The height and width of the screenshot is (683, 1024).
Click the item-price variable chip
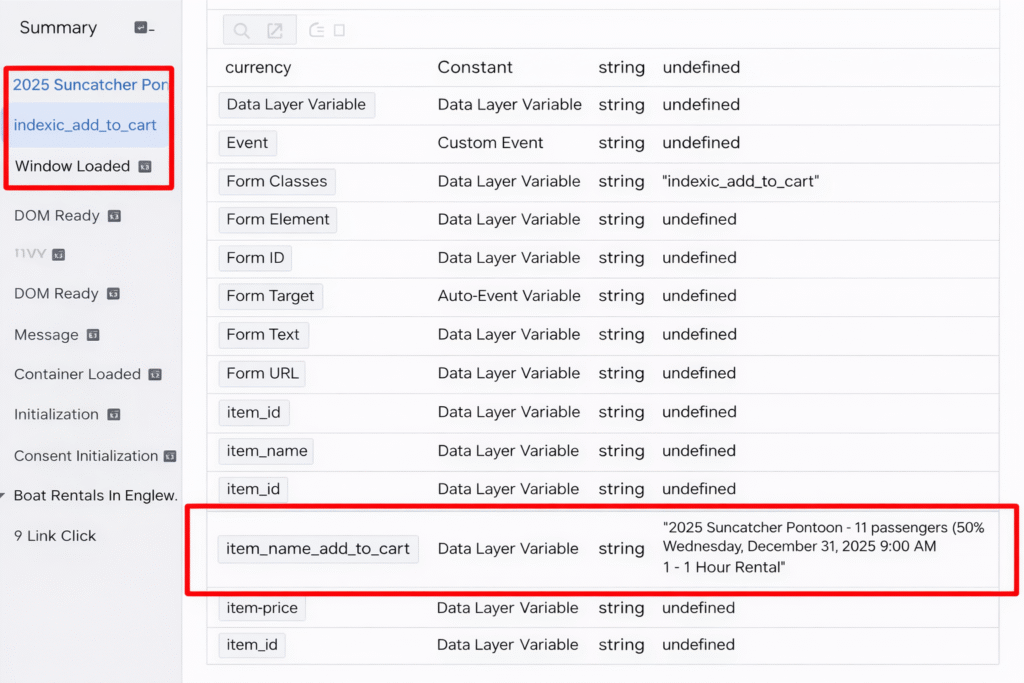pyautogui.click(x=262, y=608)
